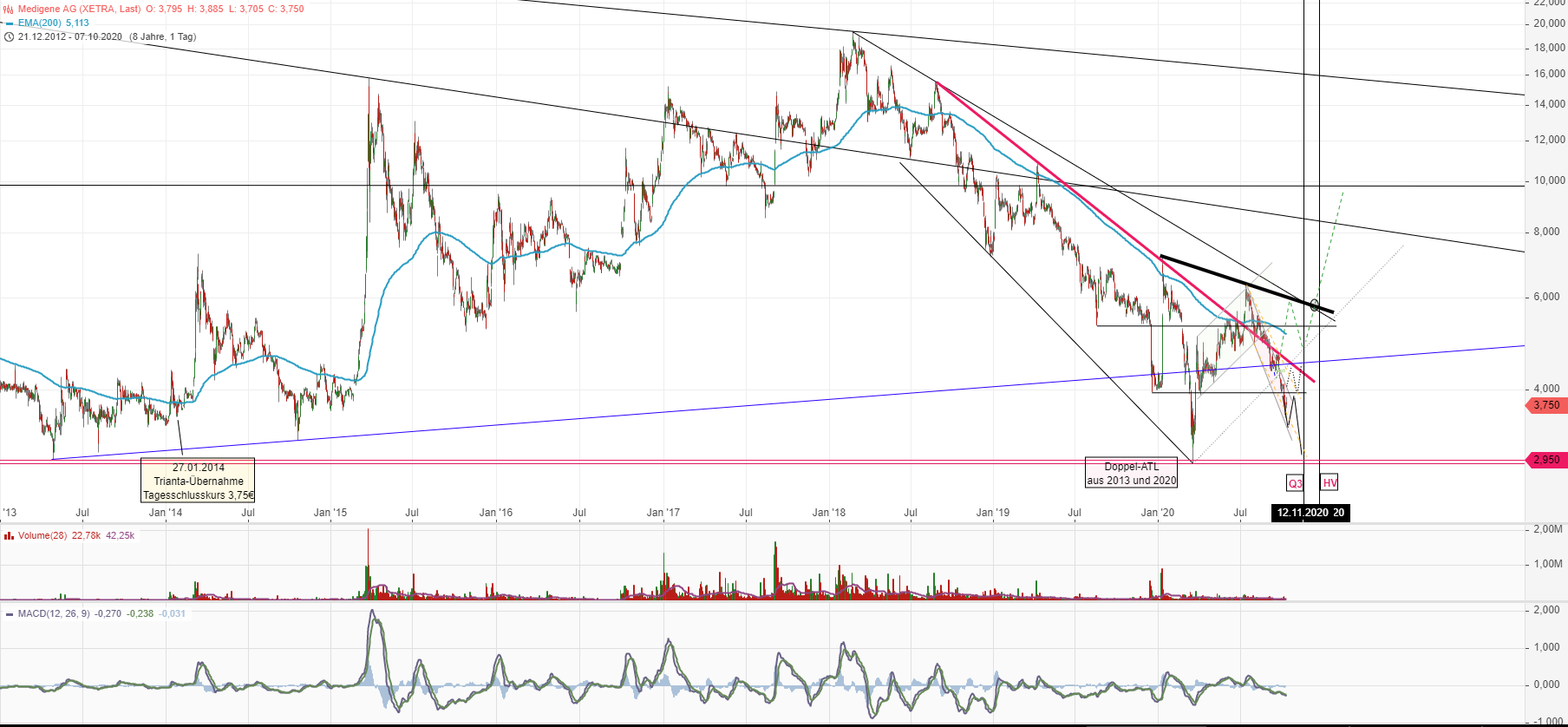Click the Jan '18 time axis label
Screen dimensions: 1568x727
tap(829, 513)
